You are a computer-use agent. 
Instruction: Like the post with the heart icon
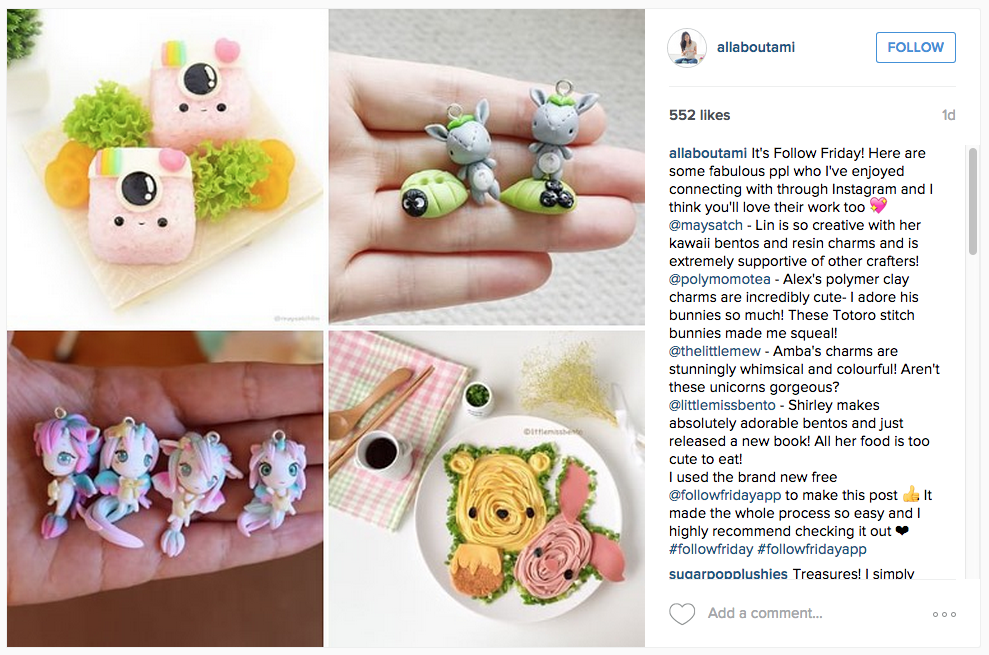click(x=682, y=613)
